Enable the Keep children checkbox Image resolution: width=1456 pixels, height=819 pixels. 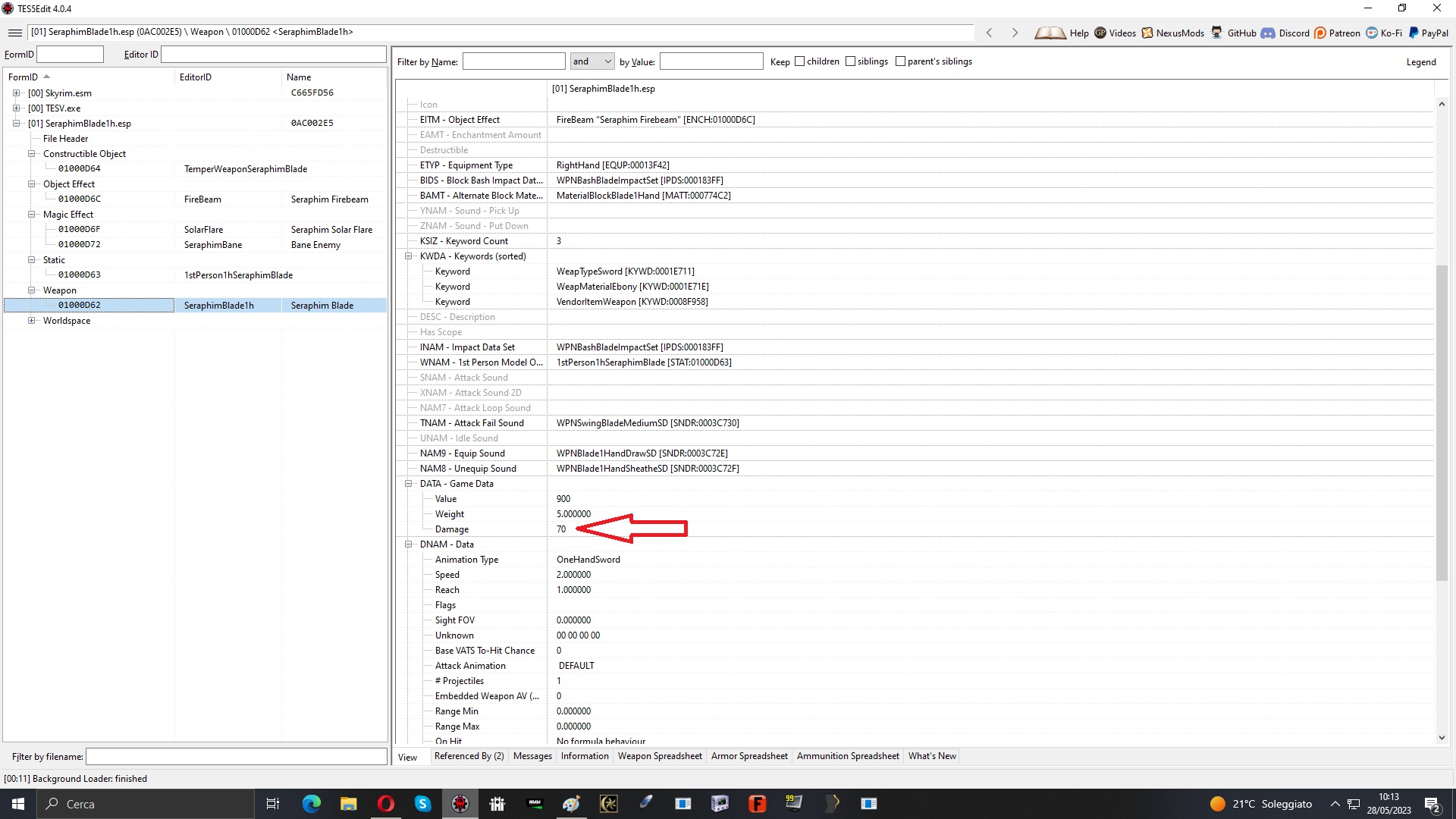[799, 61]
